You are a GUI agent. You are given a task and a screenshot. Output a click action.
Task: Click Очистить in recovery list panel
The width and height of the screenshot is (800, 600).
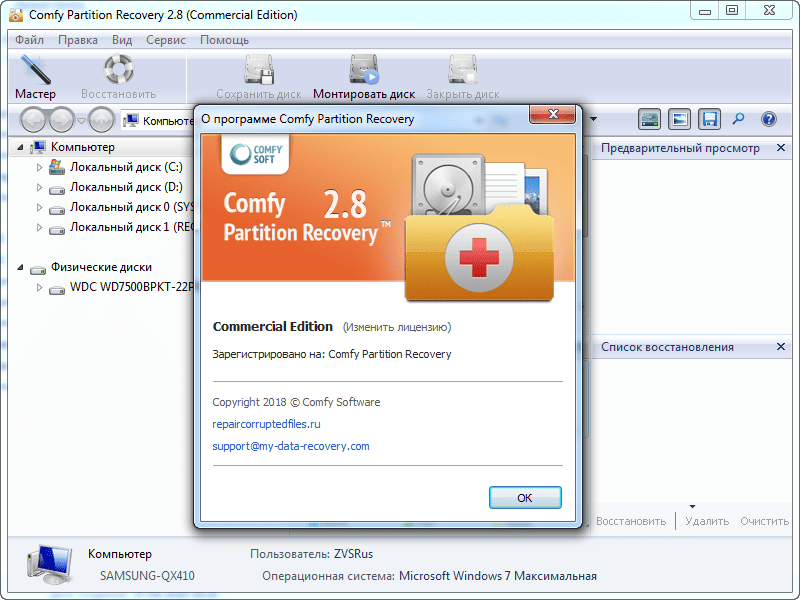(x=764, y=521)
